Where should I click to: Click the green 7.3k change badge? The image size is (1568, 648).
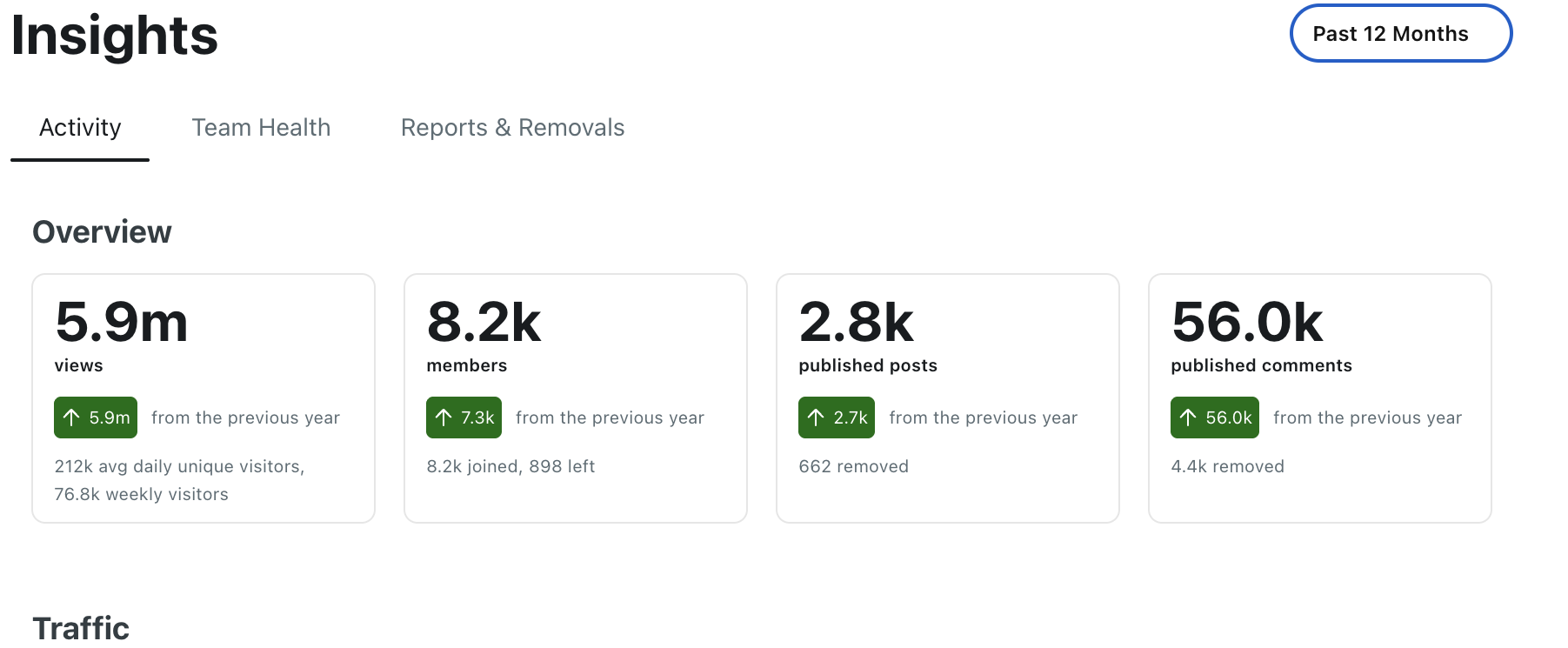pos(464,418)
